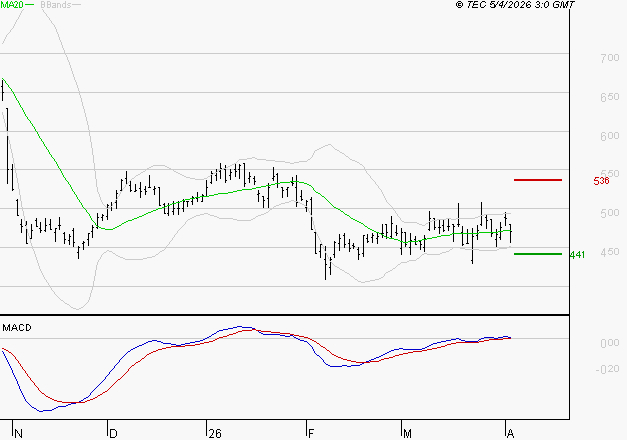Click the MACD panel label
This screenshot has width=627, height=440.
[x=17, y=328]
